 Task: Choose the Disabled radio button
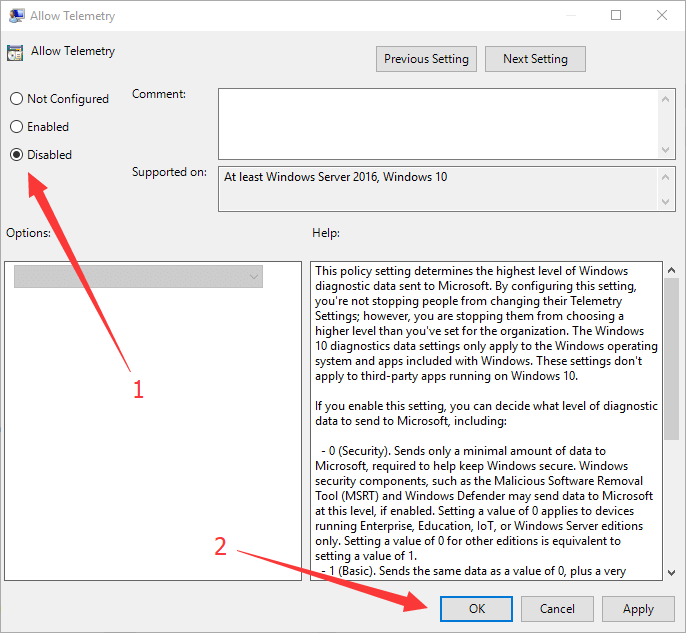coord(16,155)
